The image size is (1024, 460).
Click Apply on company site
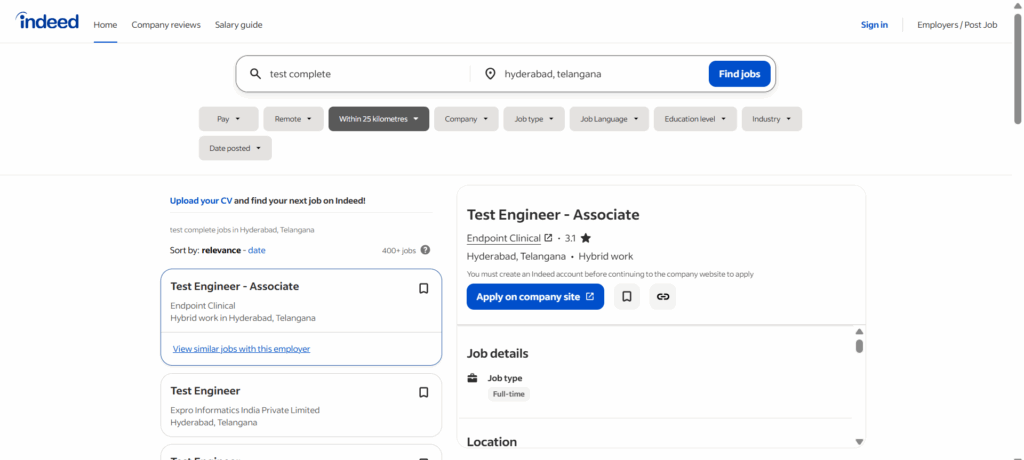coord(535,297)
